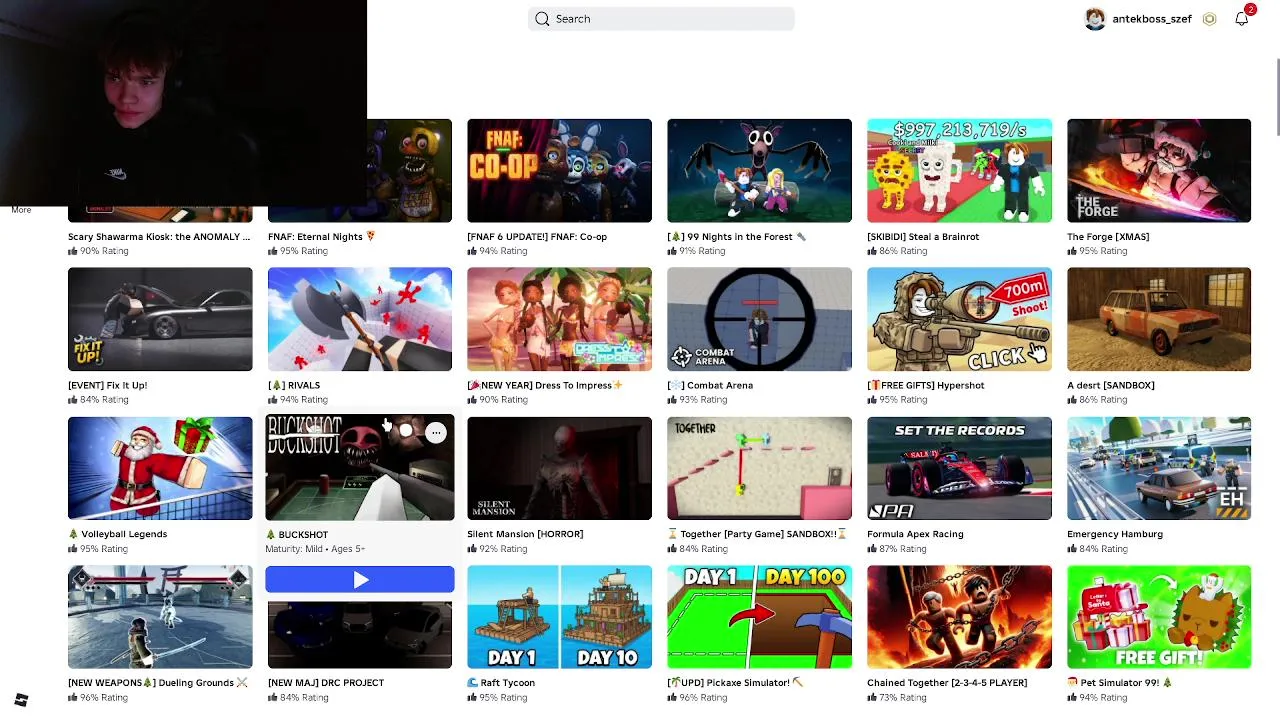
Task: Click the Raft Tycoon title
Action: coord(501,683)
